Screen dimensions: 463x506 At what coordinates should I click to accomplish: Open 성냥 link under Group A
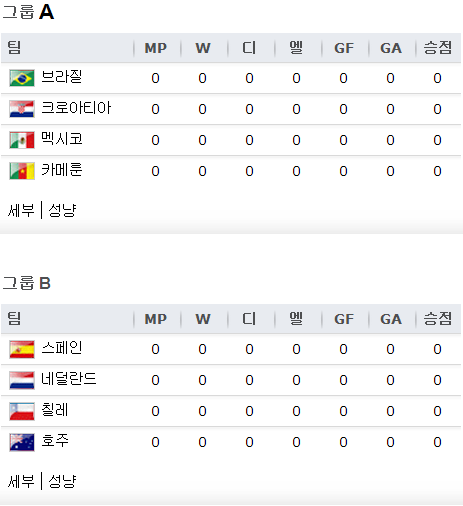(62, 210)
